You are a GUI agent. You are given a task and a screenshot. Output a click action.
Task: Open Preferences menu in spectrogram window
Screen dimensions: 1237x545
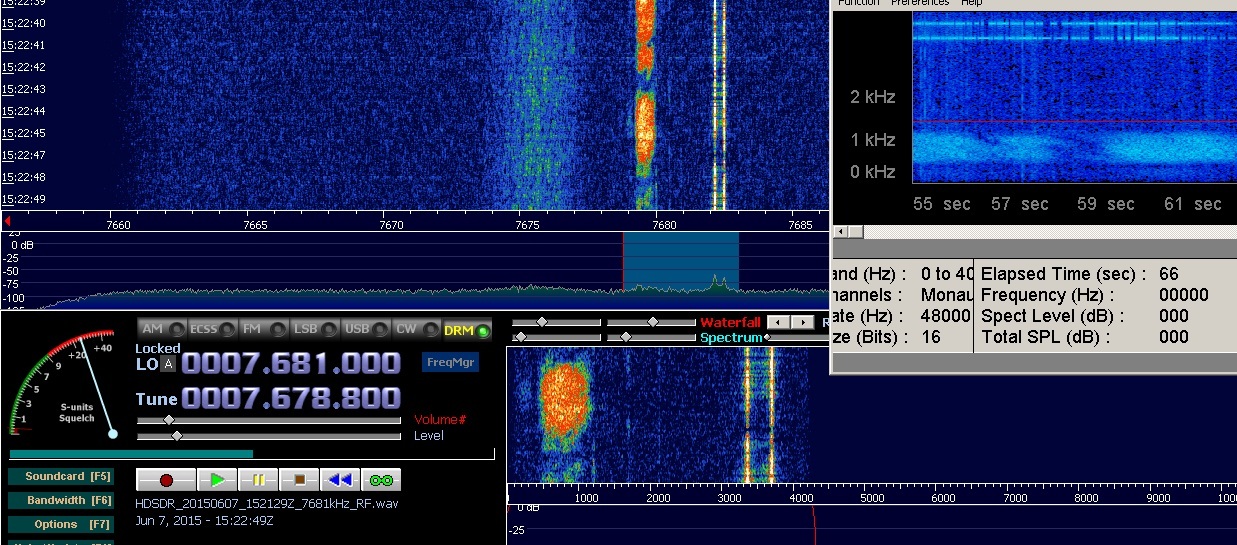click(920, 3)
